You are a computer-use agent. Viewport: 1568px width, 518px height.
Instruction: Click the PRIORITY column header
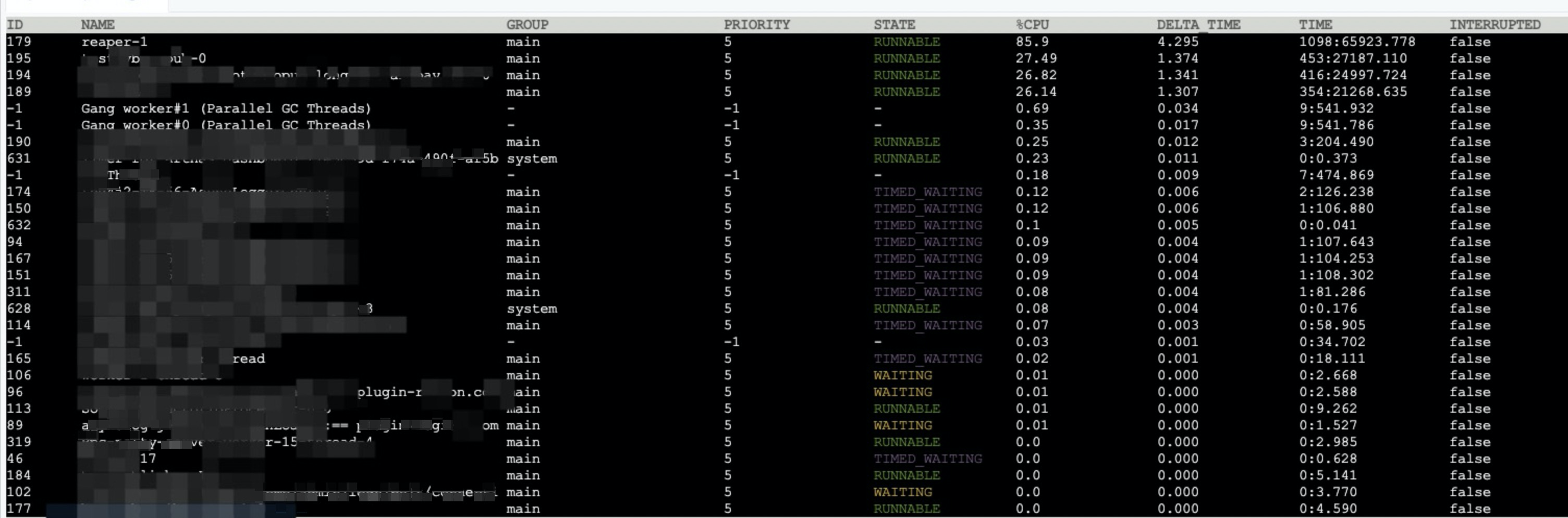756,25
